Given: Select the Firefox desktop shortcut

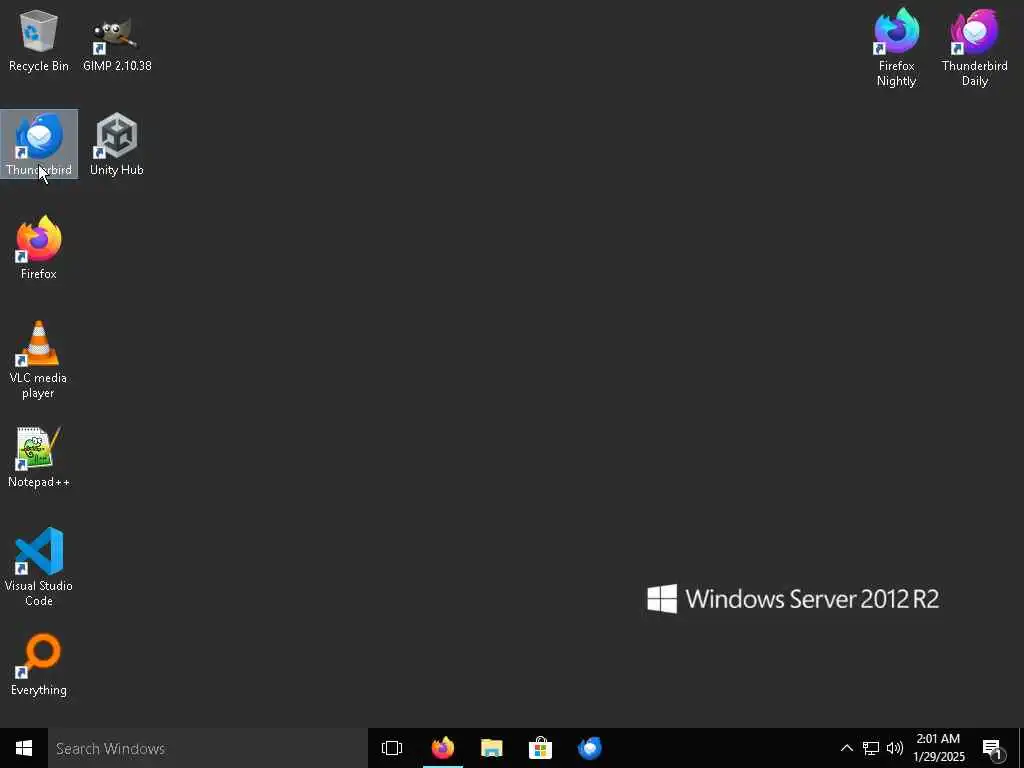Looking at the screenshot, I should click(39, 248).
